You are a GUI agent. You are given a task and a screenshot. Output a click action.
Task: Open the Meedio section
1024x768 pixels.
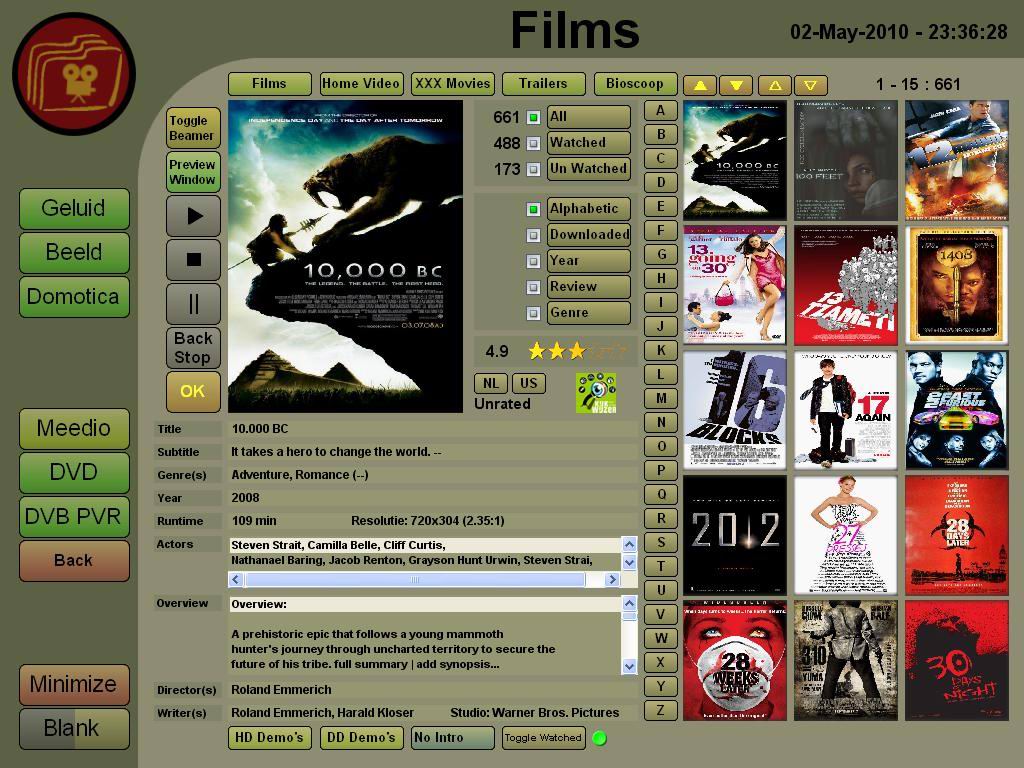[x=74, y=429]
